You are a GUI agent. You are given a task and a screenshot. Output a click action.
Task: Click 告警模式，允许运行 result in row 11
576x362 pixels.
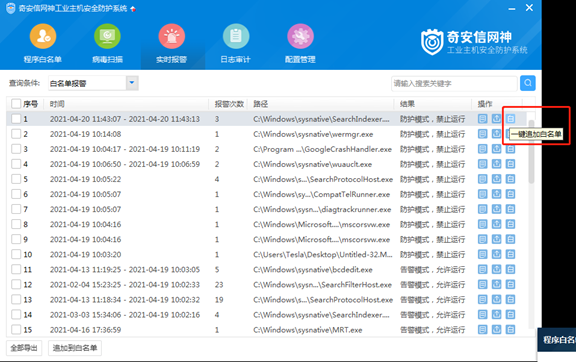(432, 270)
